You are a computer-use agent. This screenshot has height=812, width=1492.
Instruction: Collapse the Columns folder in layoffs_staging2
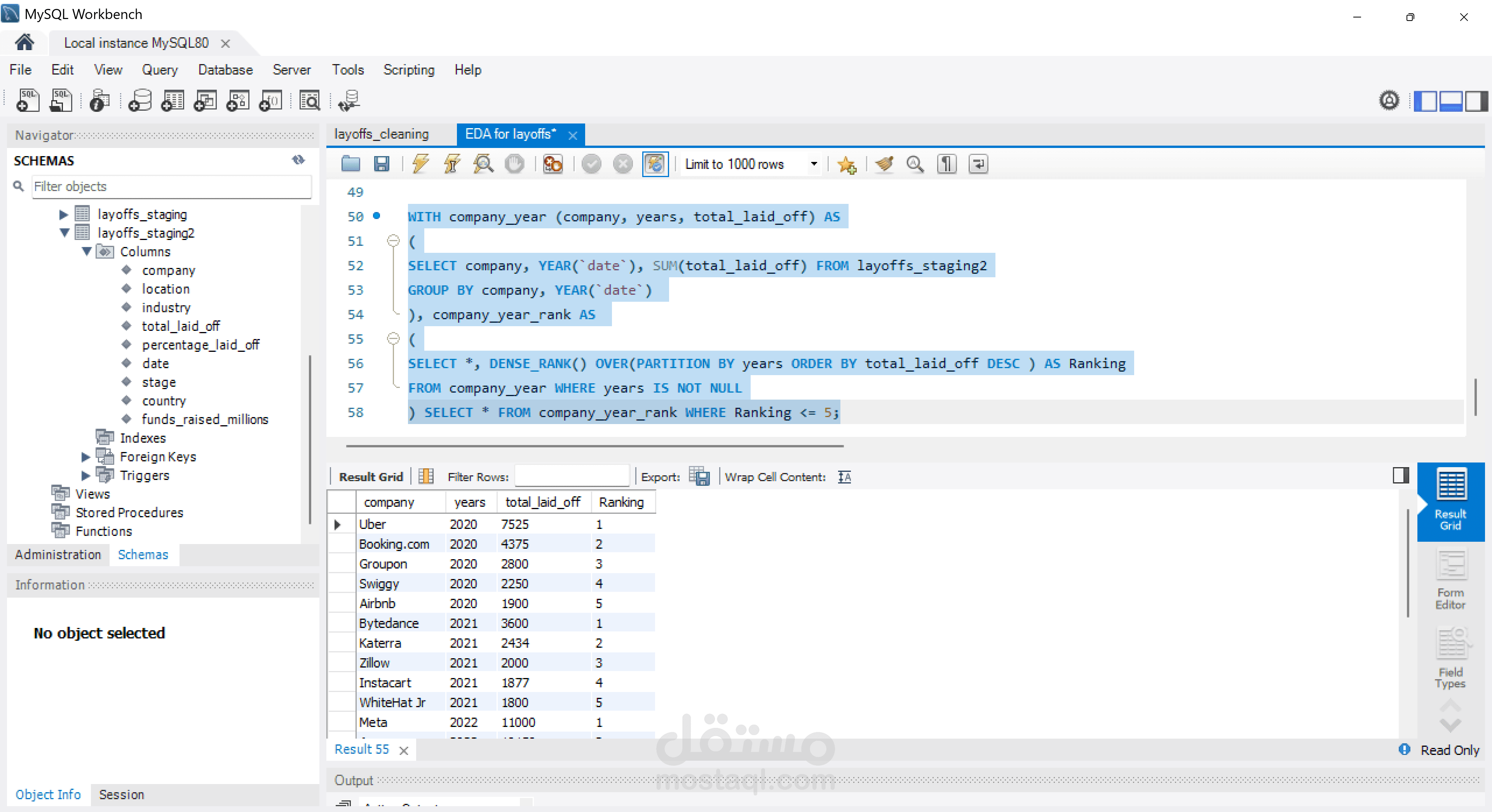87,252
